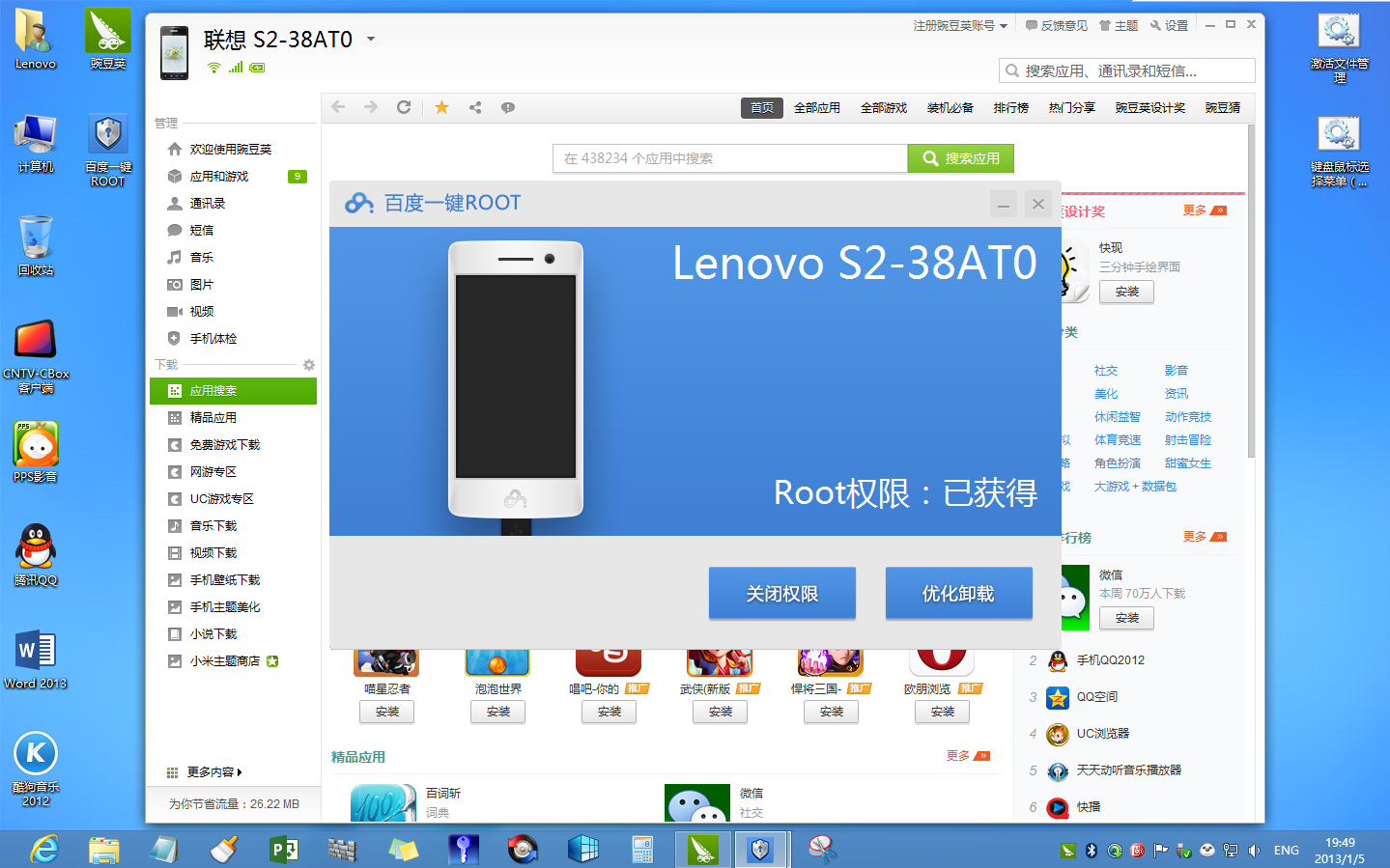Select 应用和游戏 in the sidebar

click(234, 177)
